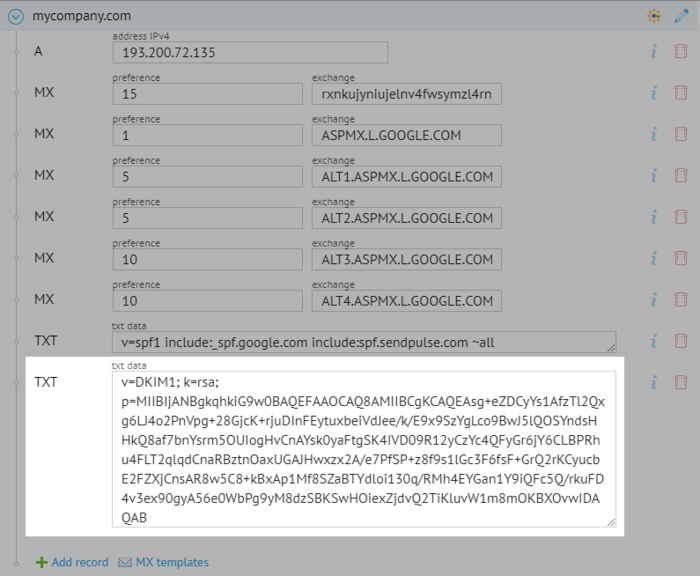Focus the exchange field ASPMX.L.GOOGLE.COM
Image resolution: width=700 pixels, height=576 pixels.
407,135
